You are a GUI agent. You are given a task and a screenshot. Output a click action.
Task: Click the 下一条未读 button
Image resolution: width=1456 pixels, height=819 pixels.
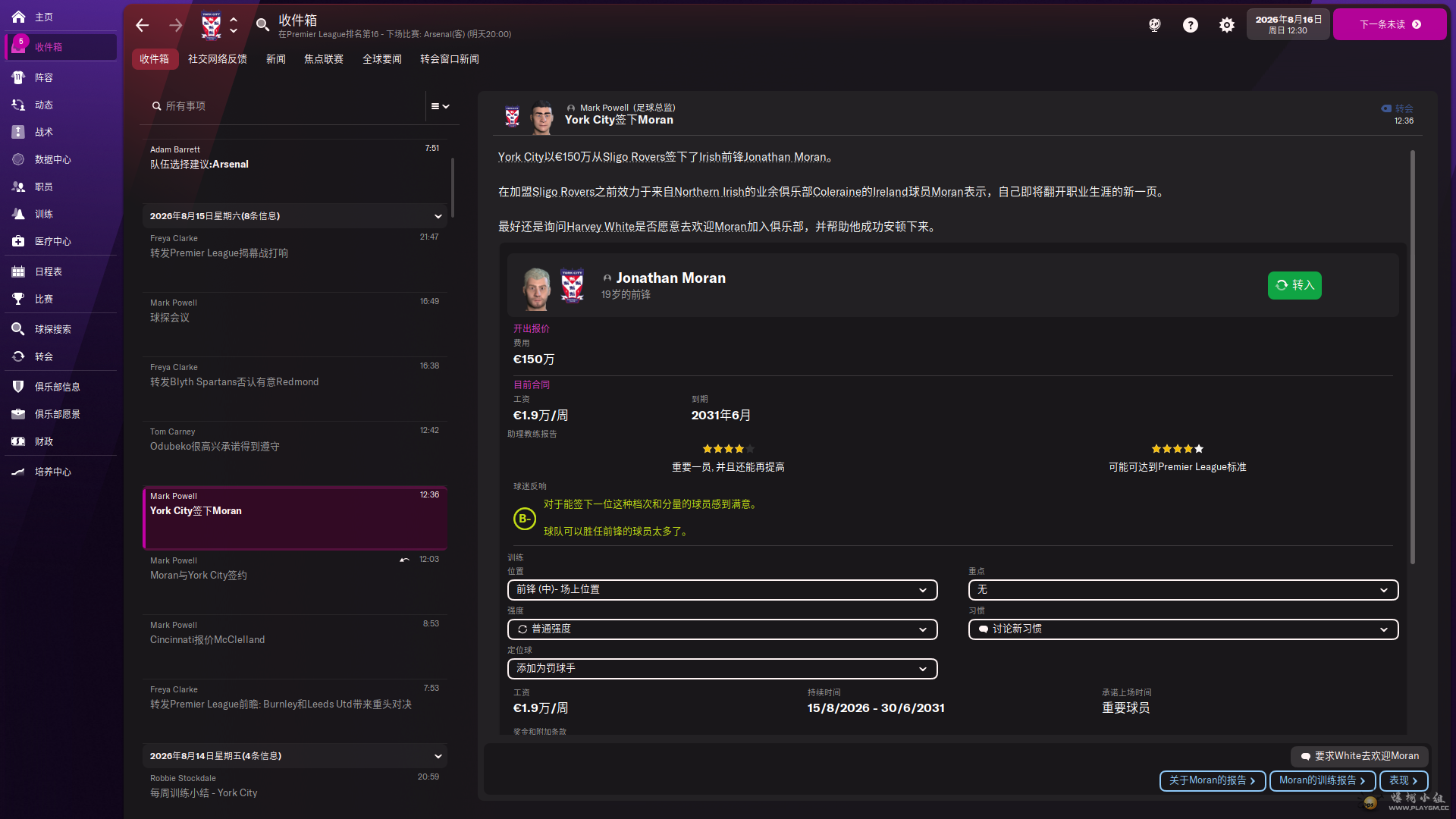(1389, 24)
